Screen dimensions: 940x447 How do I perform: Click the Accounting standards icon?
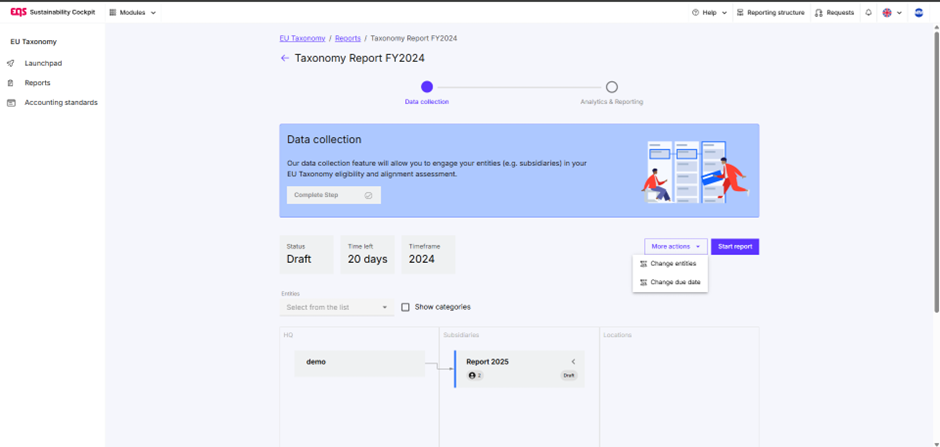click(x=10, y=102)
